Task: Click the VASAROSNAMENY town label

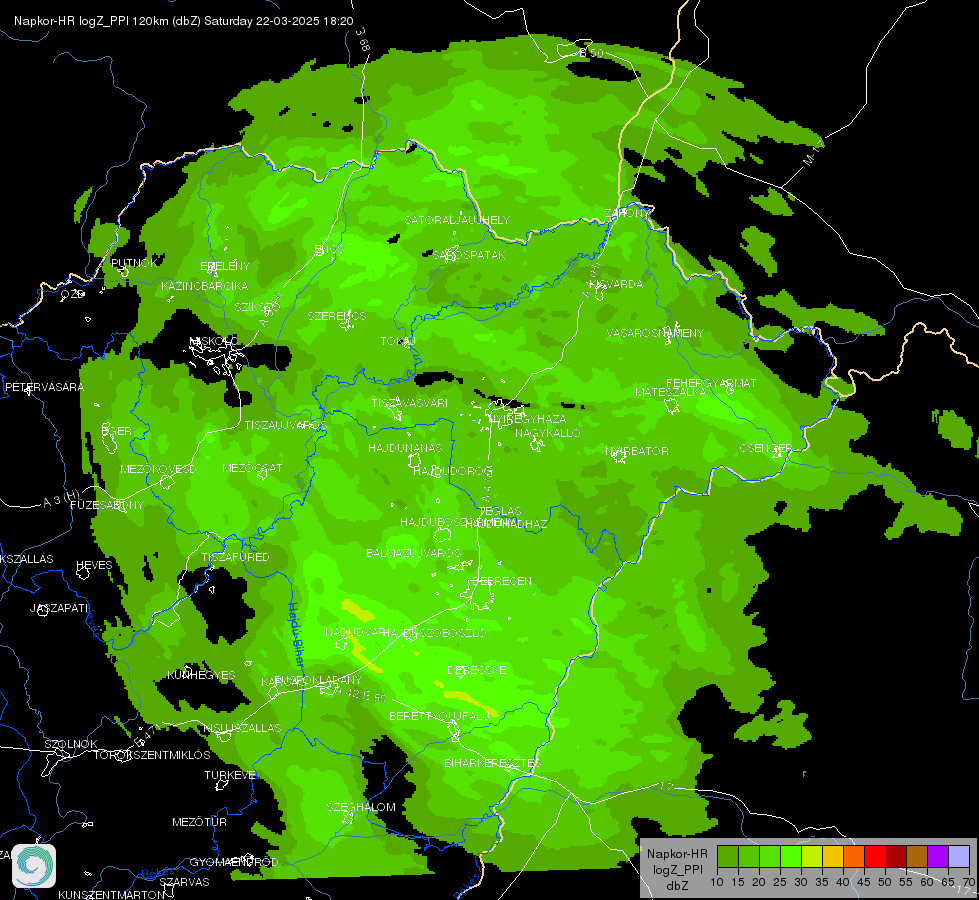Action: point(655,333)
